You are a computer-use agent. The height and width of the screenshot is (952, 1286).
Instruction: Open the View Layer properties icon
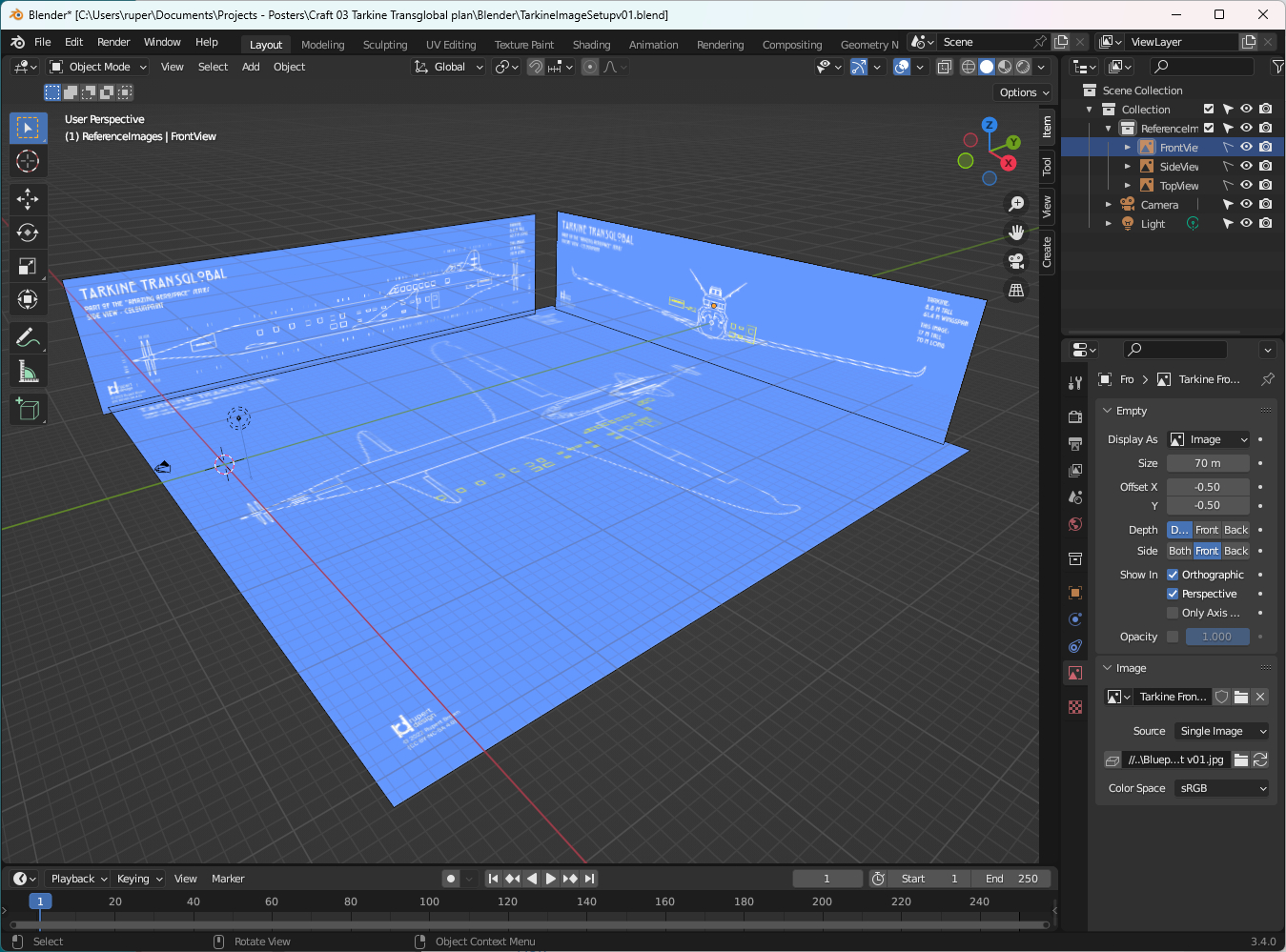click(x=1075, y=471)
